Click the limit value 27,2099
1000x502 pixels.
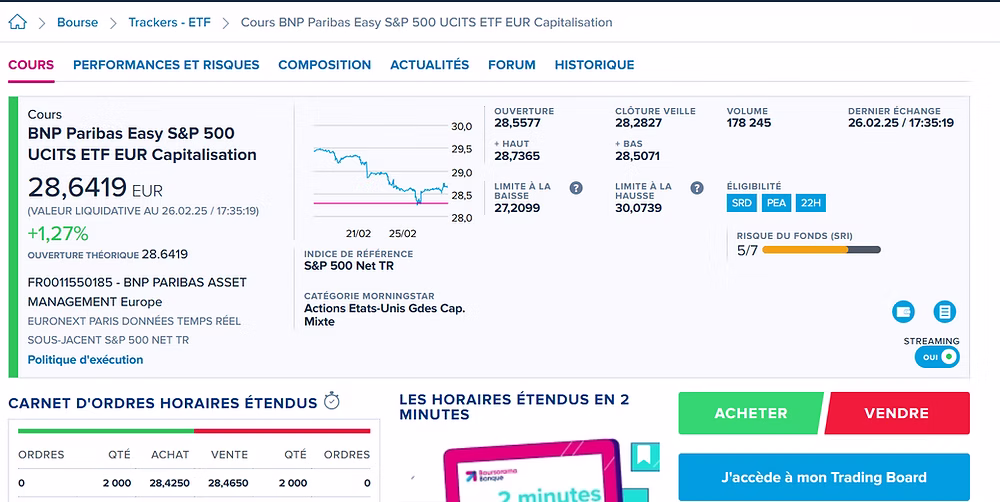517,208
